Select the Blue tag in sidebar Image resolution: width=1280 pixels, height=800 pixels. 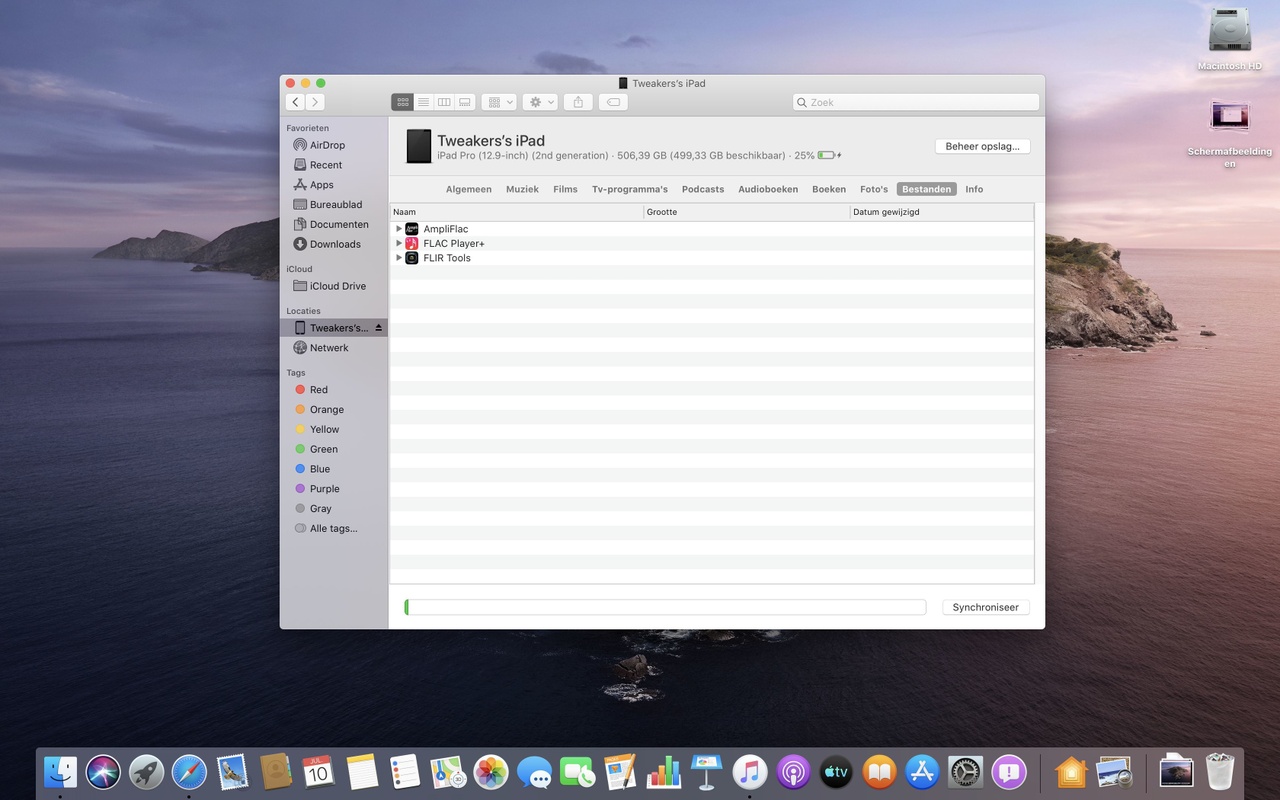coord(320,469)
